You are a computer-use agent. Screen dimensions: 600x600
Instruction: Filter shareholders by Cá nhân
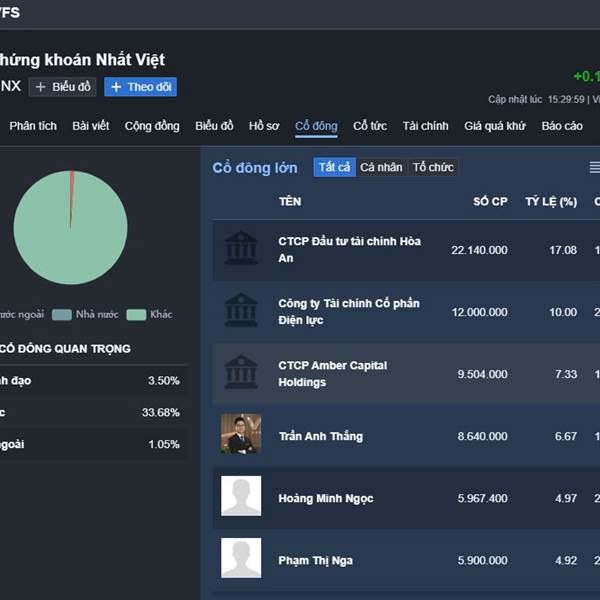(381, 167)
